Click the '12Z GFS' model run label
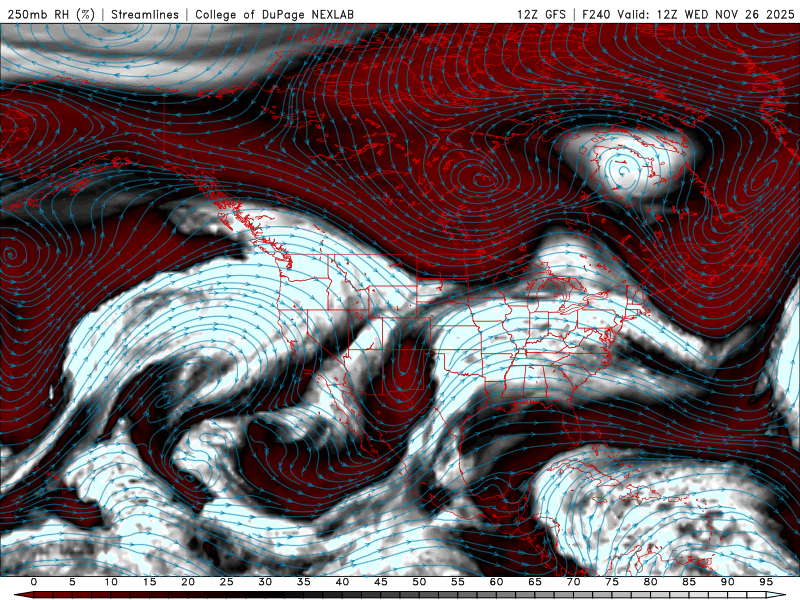Screen dimensions: 800x600 tap(541, 14)
